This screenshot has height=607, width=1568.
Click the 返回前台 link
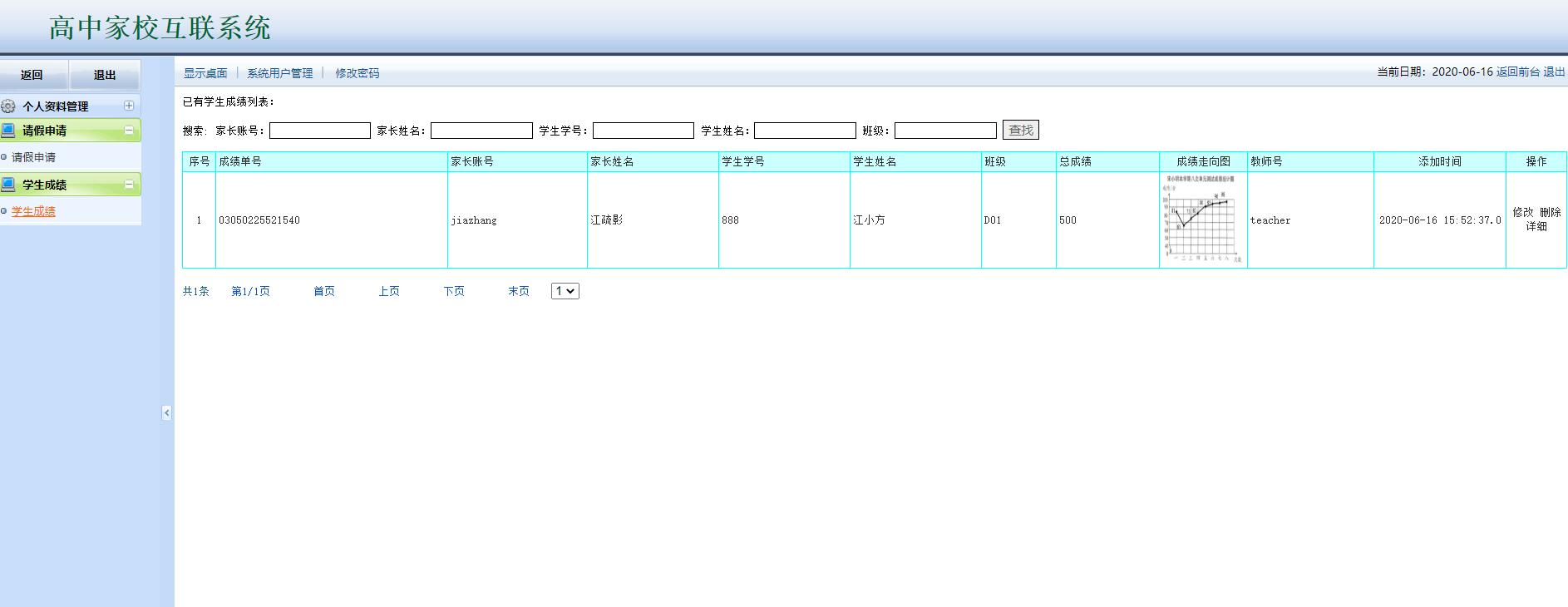1518,72
